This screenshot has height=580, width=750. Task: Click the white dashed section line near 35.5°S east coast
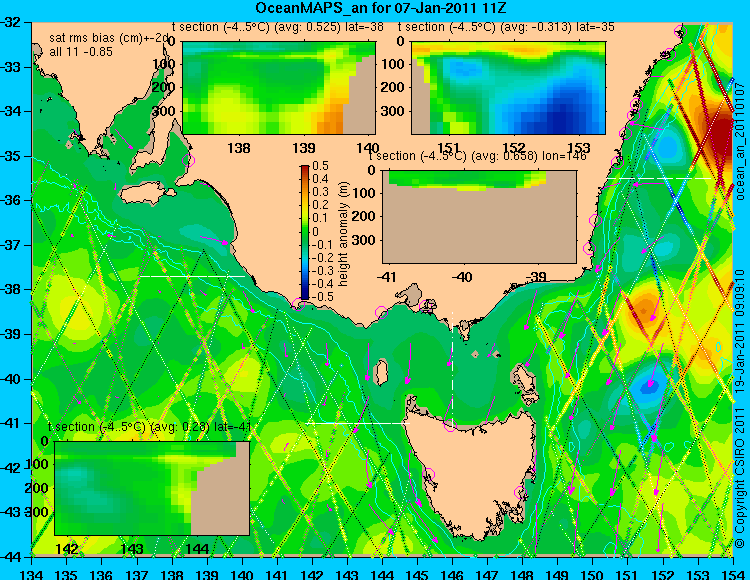[661, 178]
